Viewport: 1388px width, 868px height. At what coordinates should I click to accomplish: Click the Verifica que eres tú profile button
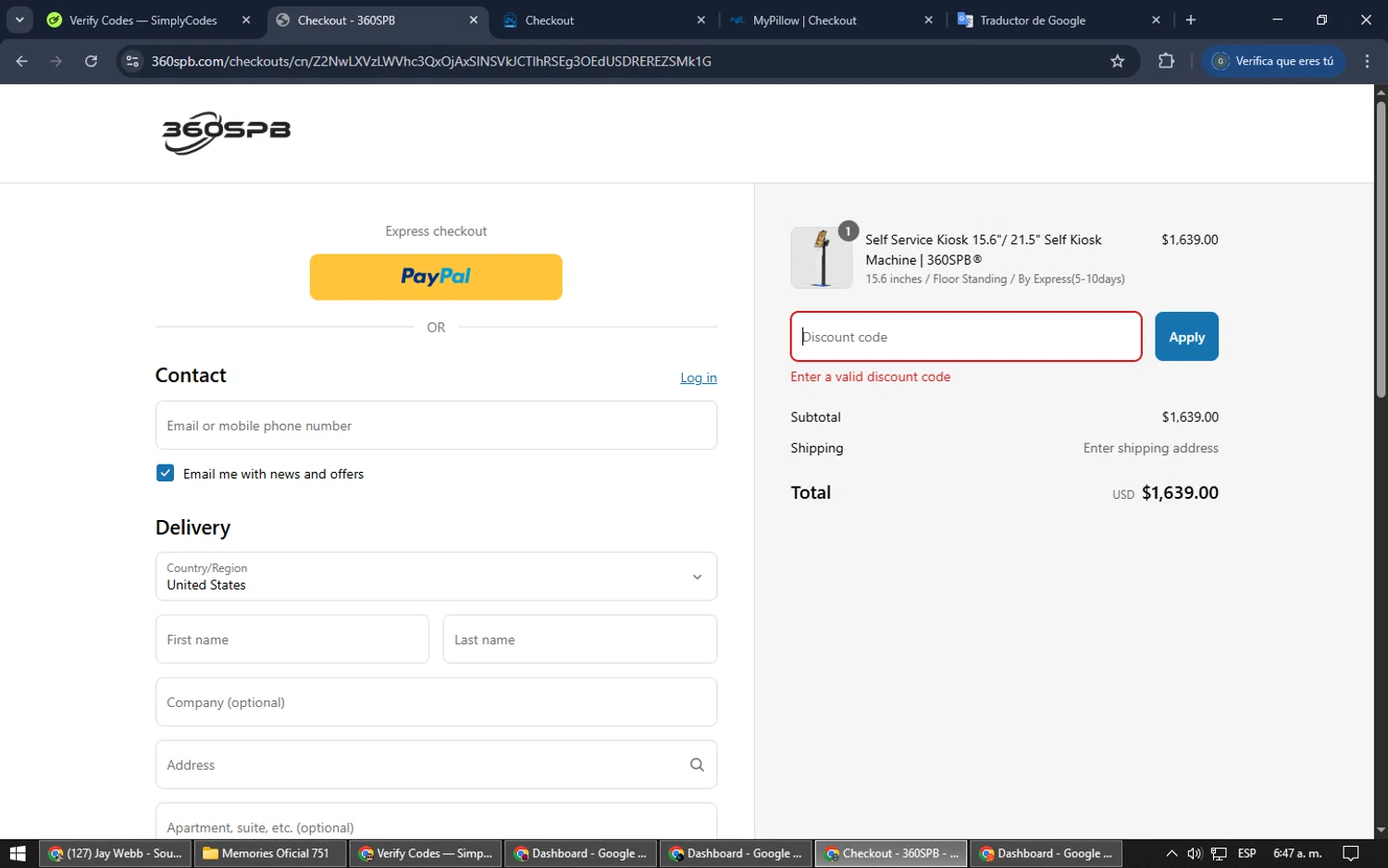[x=1274, y=61]
